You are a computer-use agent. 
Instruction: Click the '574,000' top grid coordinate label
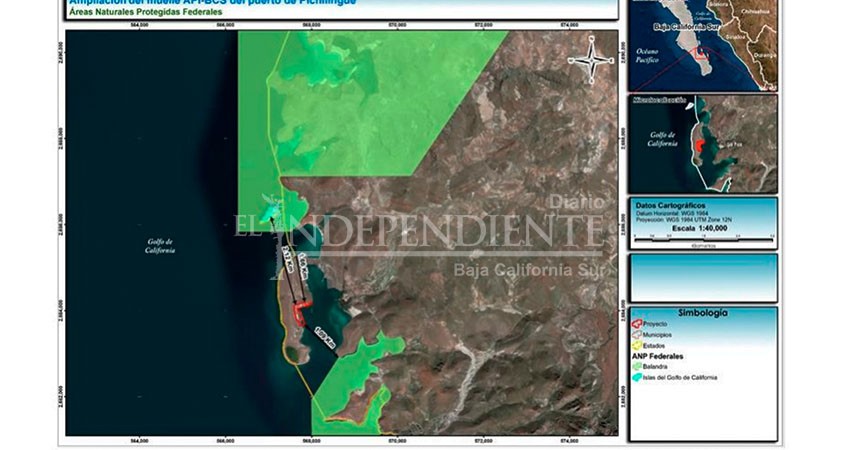tap(569, 25)
